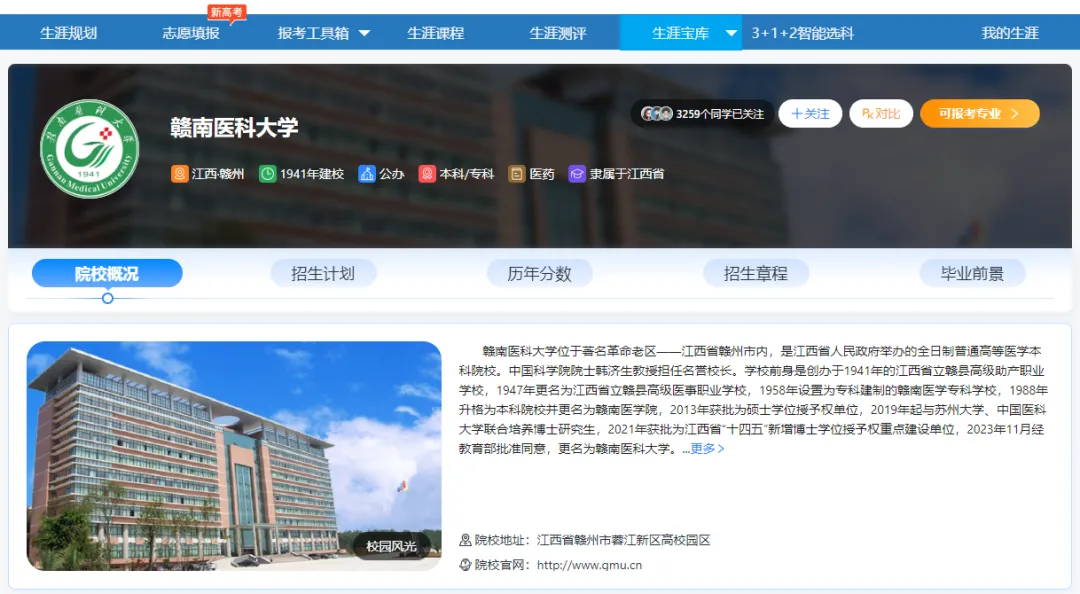Viewport: 1080px width, 594px height.
Task: Click the 校园风光 label on the photo
Action: [391, 546]
